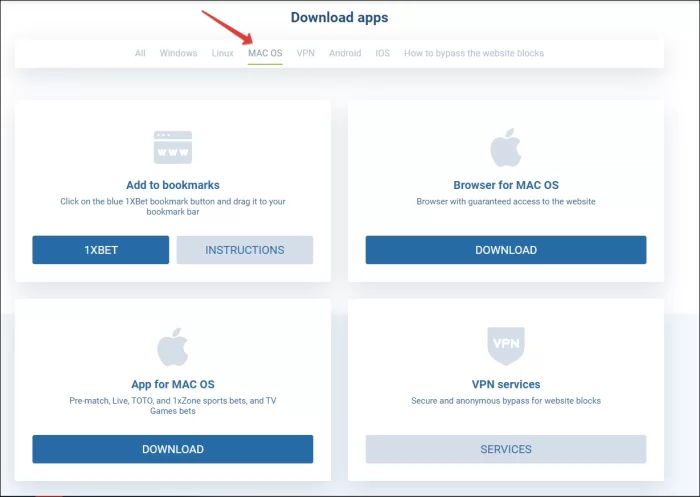Open the Android tab

click(x=345, y=53)
